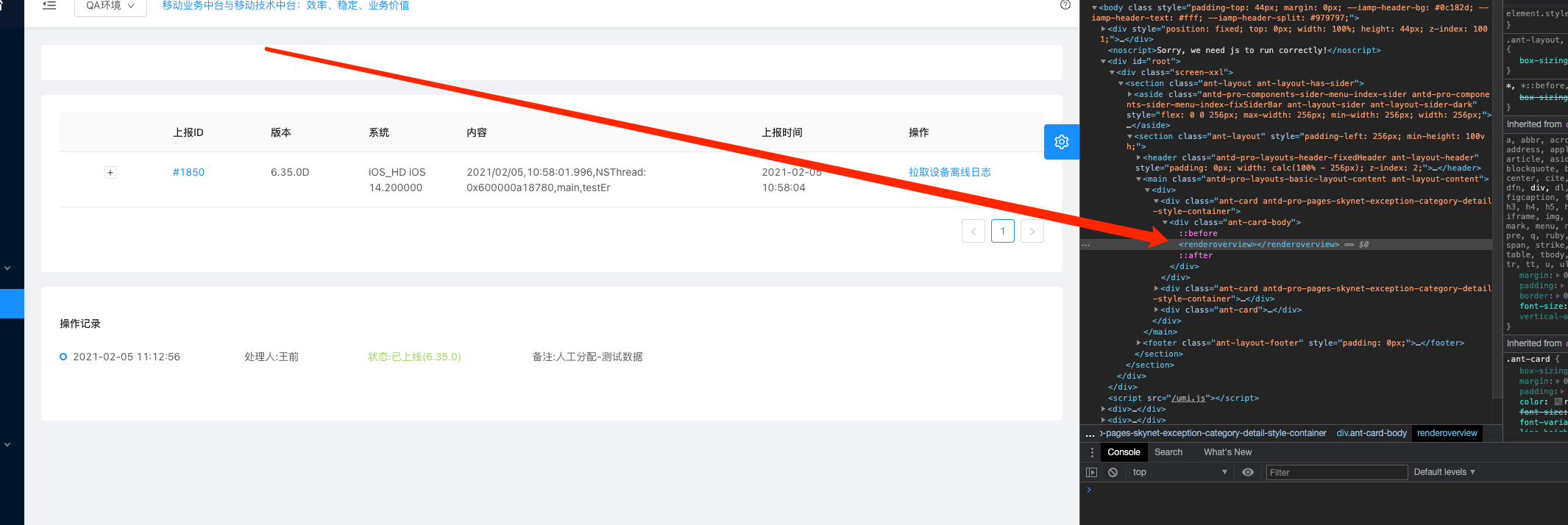Viewport: 1568px width, 525px height.
Task: Show the console sidebar icon
Action: click(x=1091, y=472)
